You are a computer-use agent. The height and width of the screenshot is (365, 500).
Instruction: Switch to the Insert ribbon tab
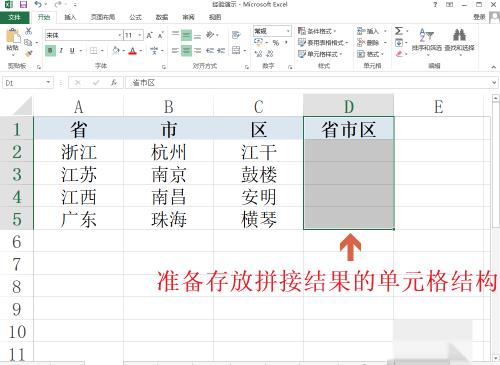[x=70, y=17]
